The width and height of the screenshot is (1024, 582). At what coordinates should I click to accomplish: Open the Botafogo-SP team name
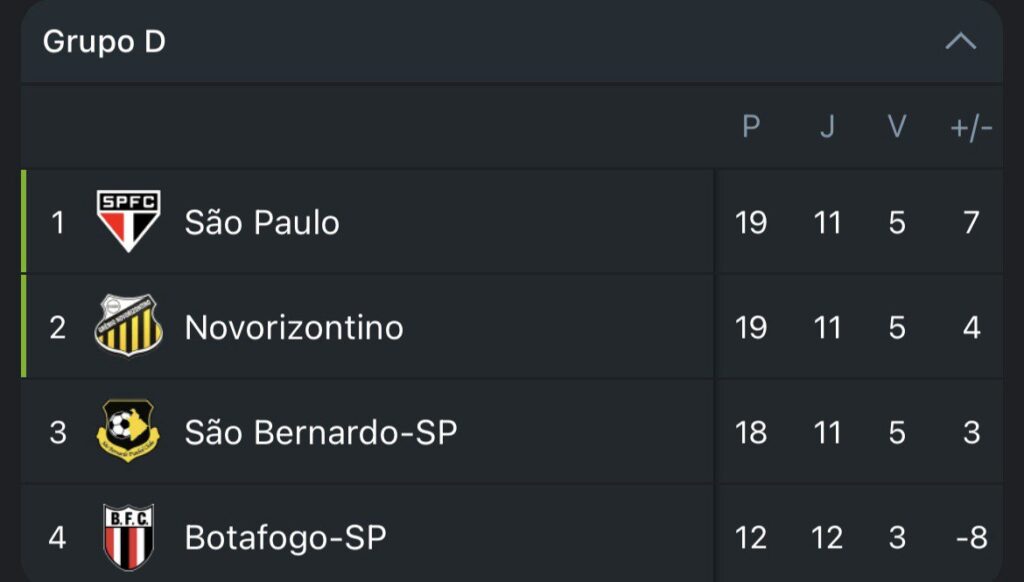point(285,538)
